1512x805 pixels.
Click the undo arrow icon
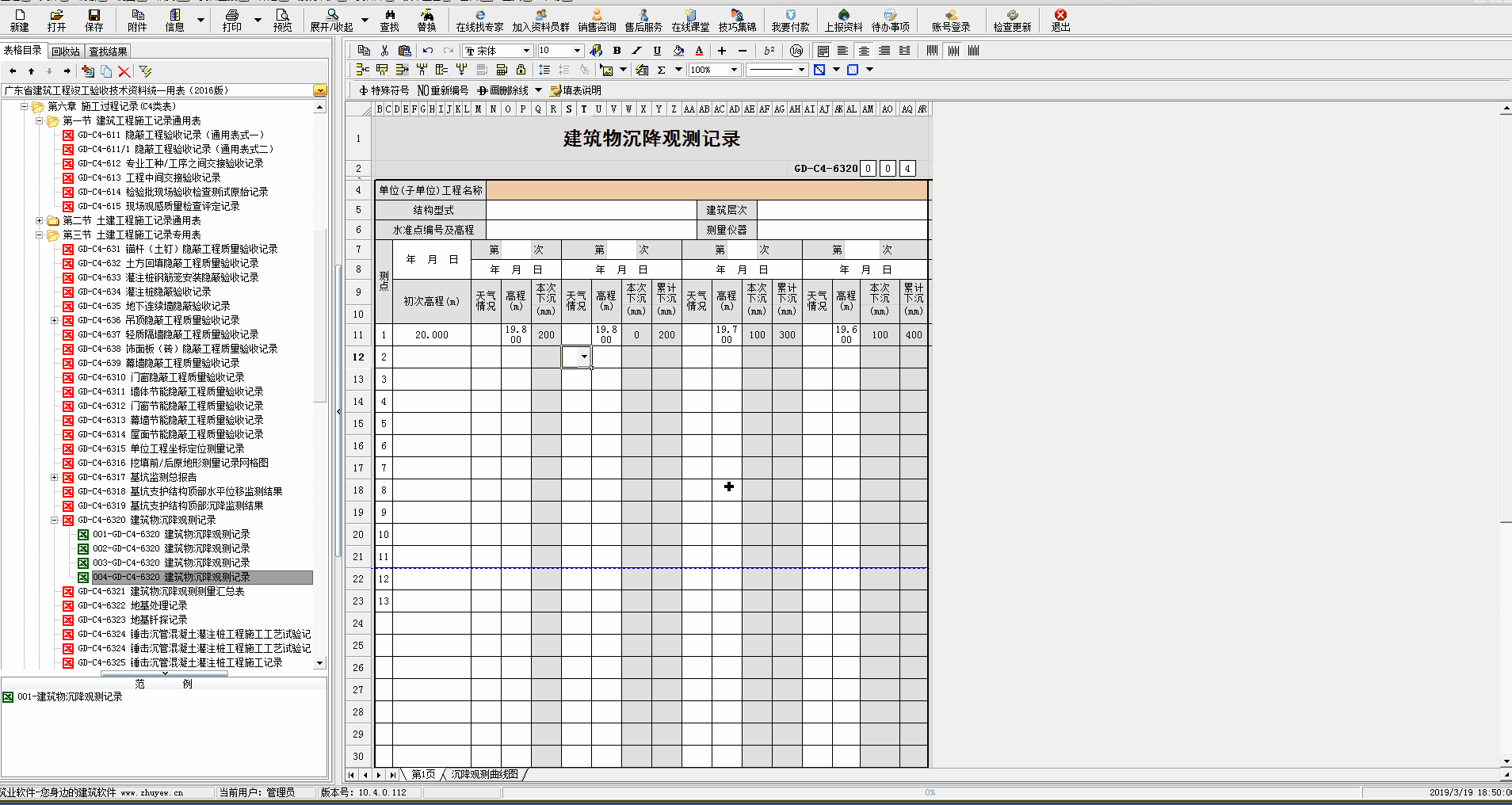tap(428, 51)
